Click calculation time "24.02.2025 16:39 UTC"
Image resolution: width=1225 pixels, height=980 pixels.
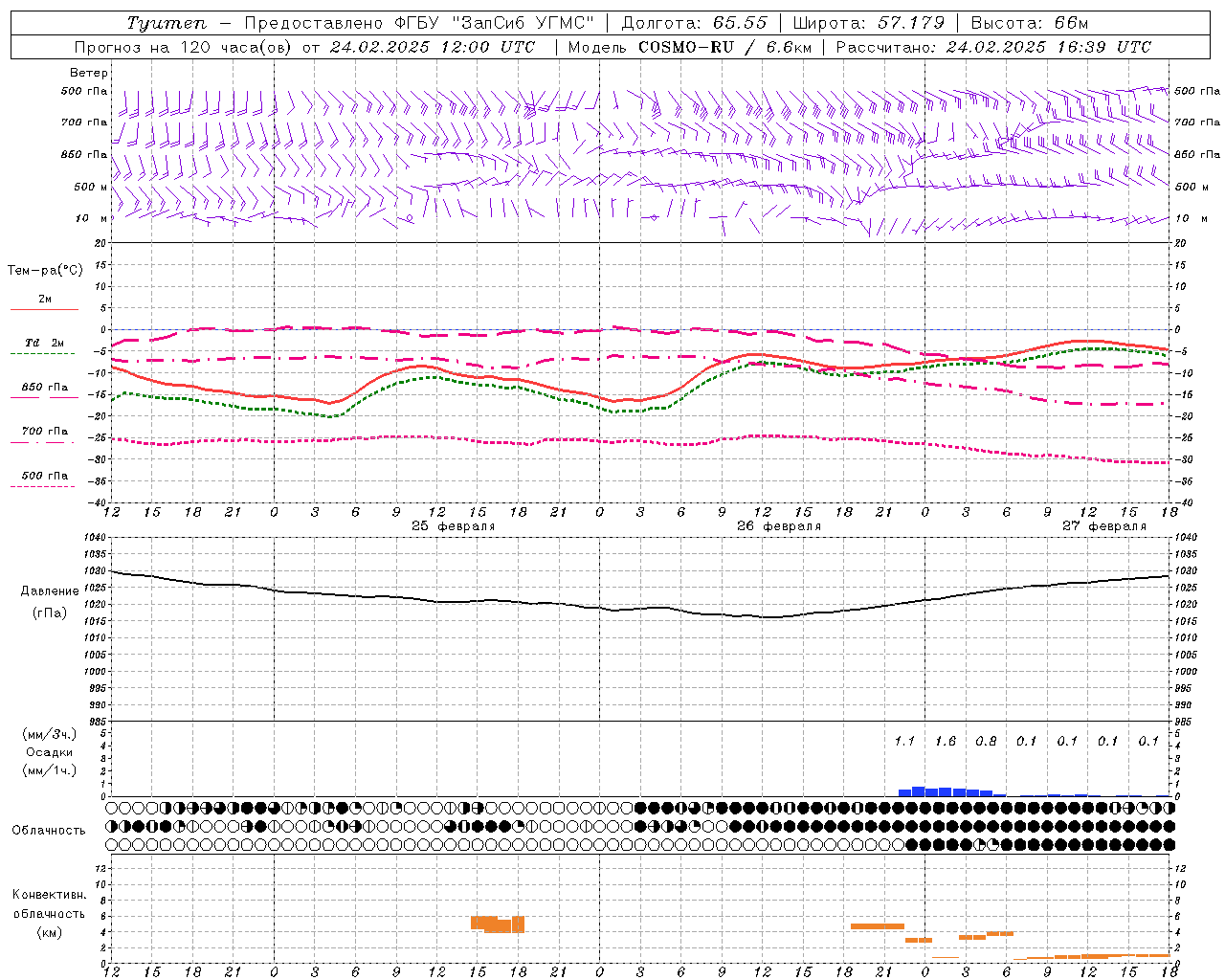pos(1049,47)
